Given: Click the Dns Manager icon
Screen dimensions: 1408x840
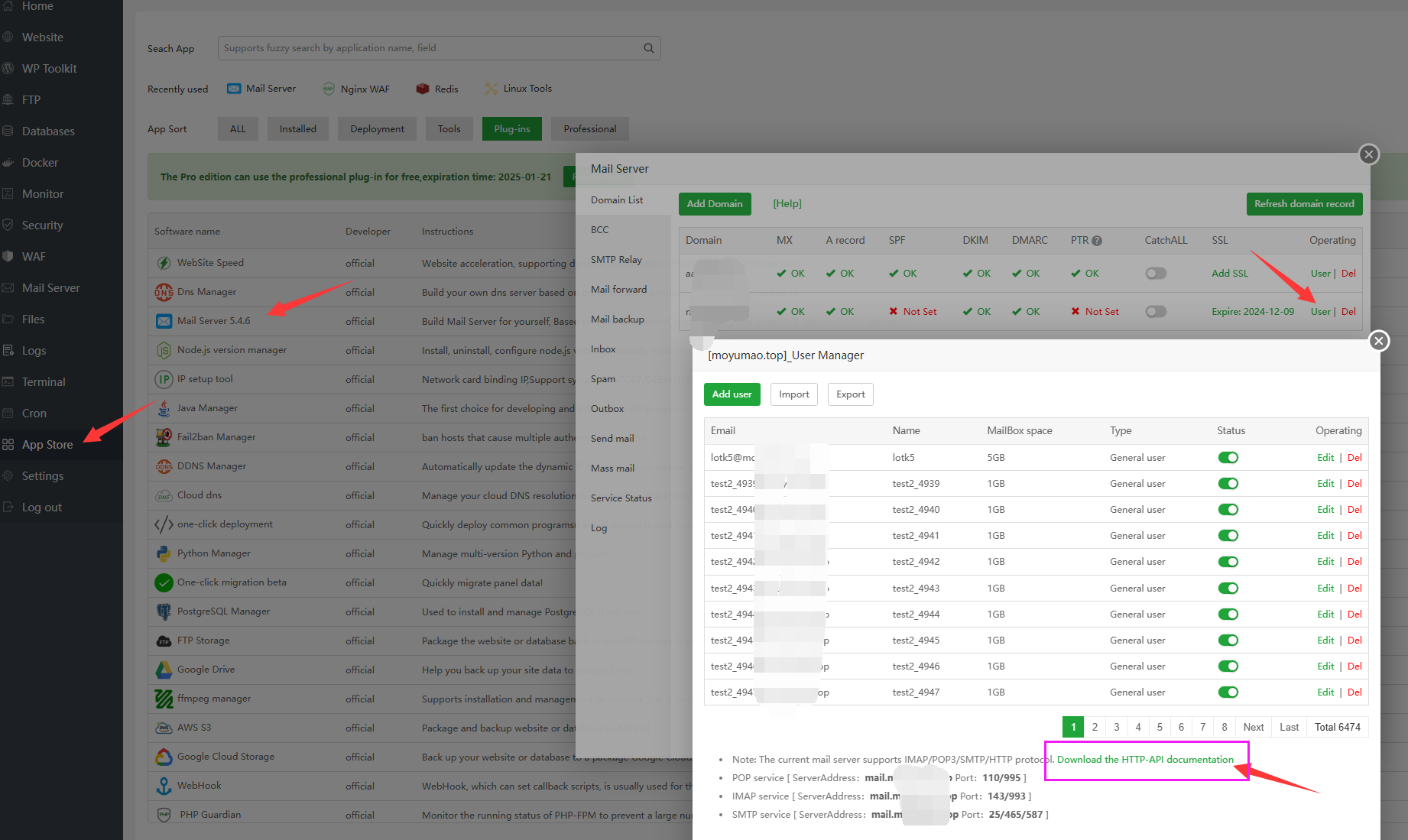Looking at the screenshot, I should pyautogui.click(x=164, y=292).
